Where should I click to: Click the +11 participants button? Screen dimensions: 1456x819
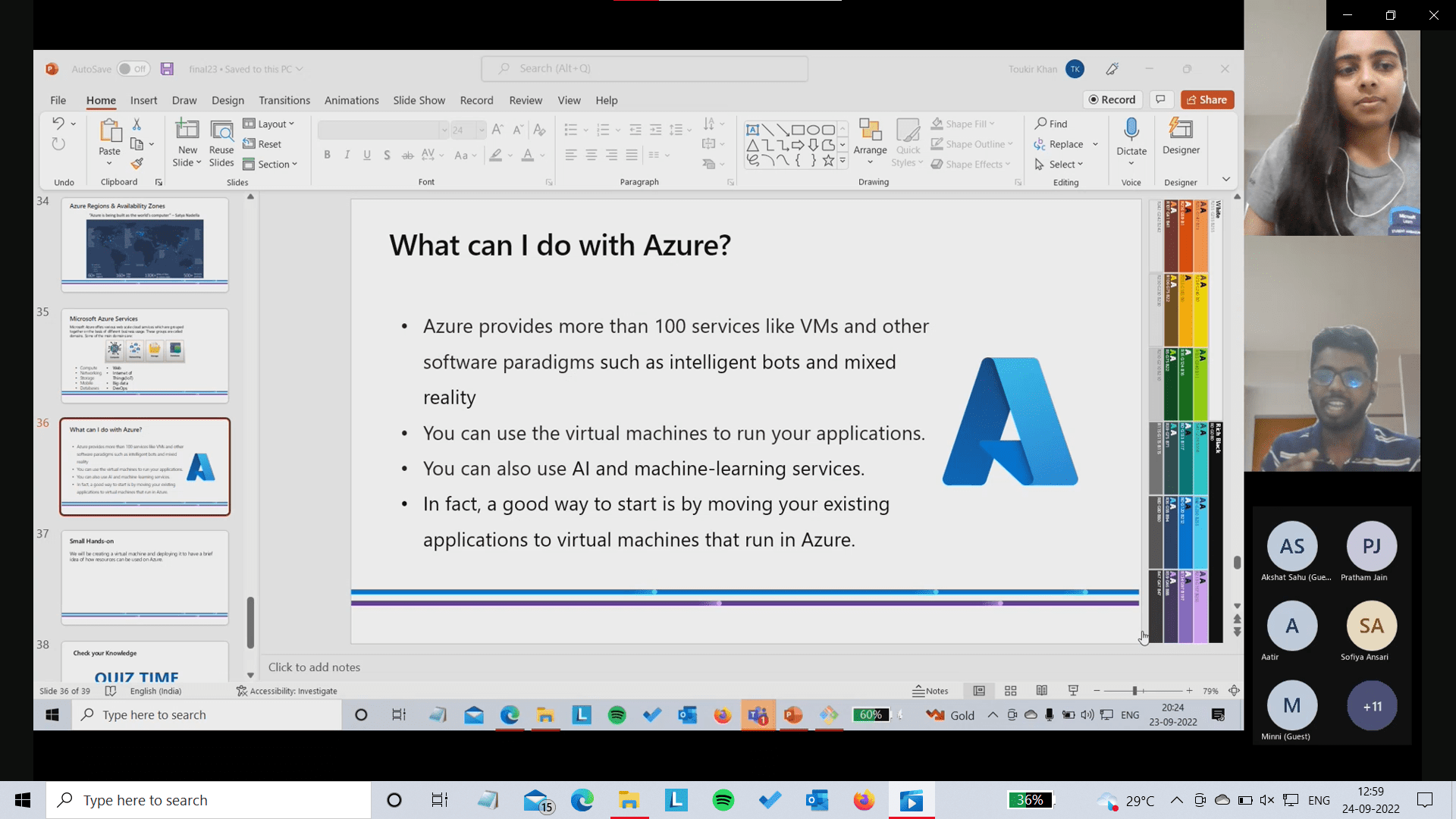coord(1372,706)
